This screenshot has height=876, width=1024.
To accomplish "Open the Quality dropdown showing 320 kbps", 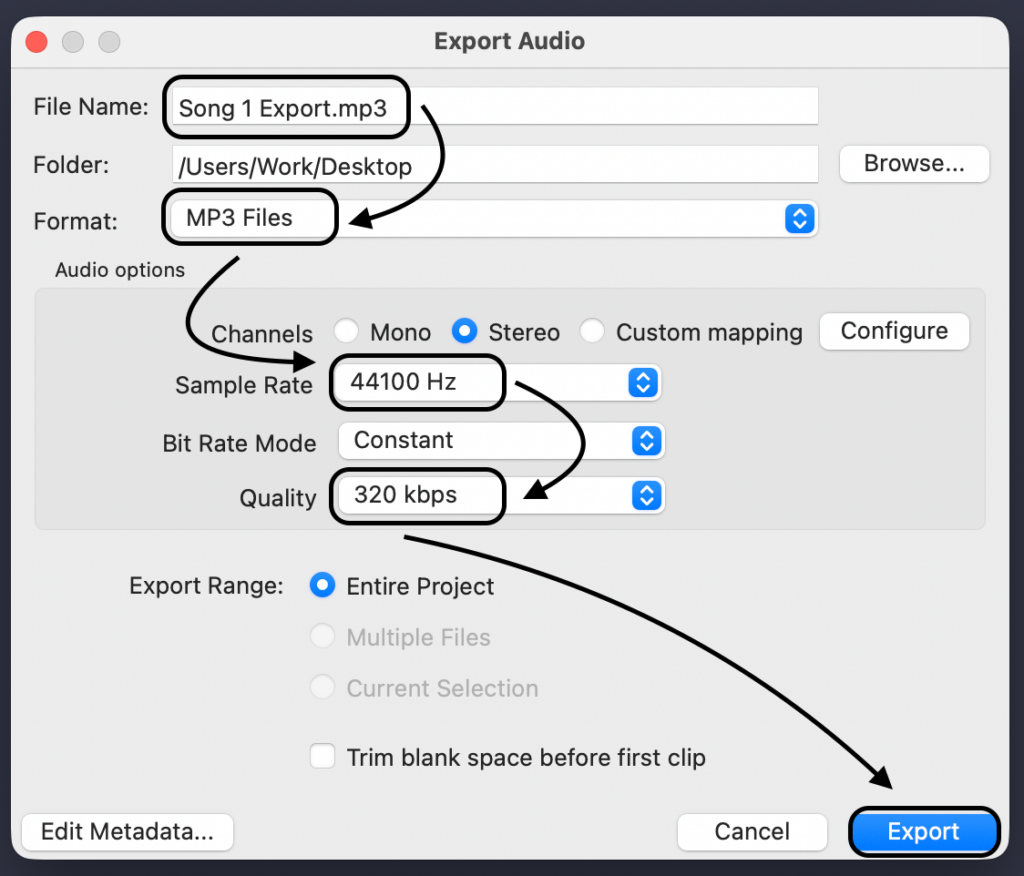I will pyautogui.click(x=501, y=495).
